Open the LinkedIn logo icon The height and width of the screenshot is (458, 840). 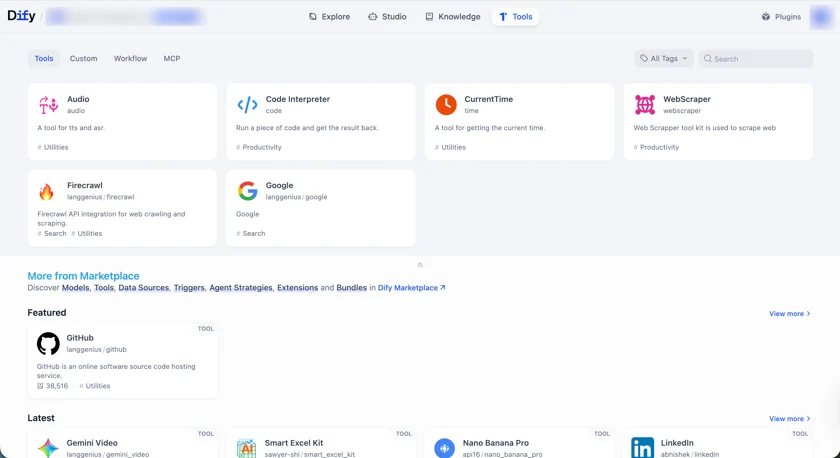[x=642, y=448]
